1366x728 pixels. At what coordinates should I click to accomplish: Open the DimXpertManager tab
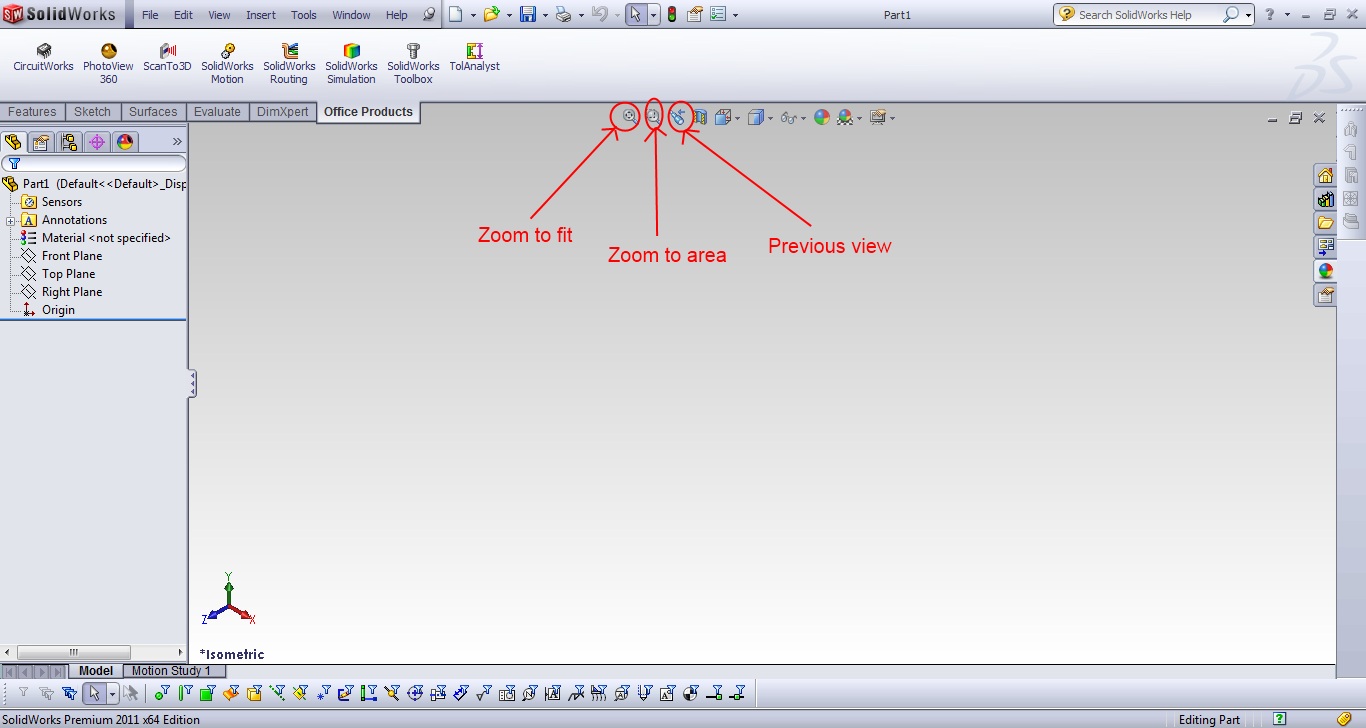click(x=97, y=142)
